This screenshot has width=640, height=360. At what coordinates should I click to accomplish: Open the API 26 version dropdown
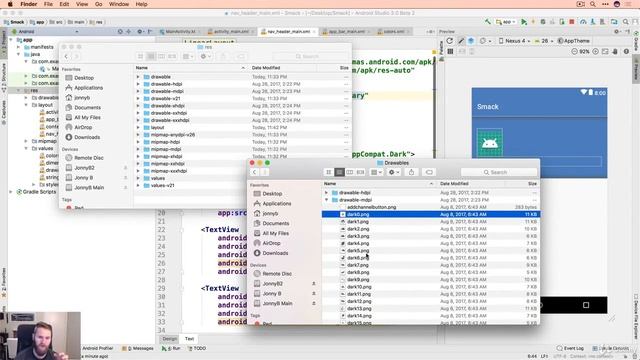tap(543, 41)
